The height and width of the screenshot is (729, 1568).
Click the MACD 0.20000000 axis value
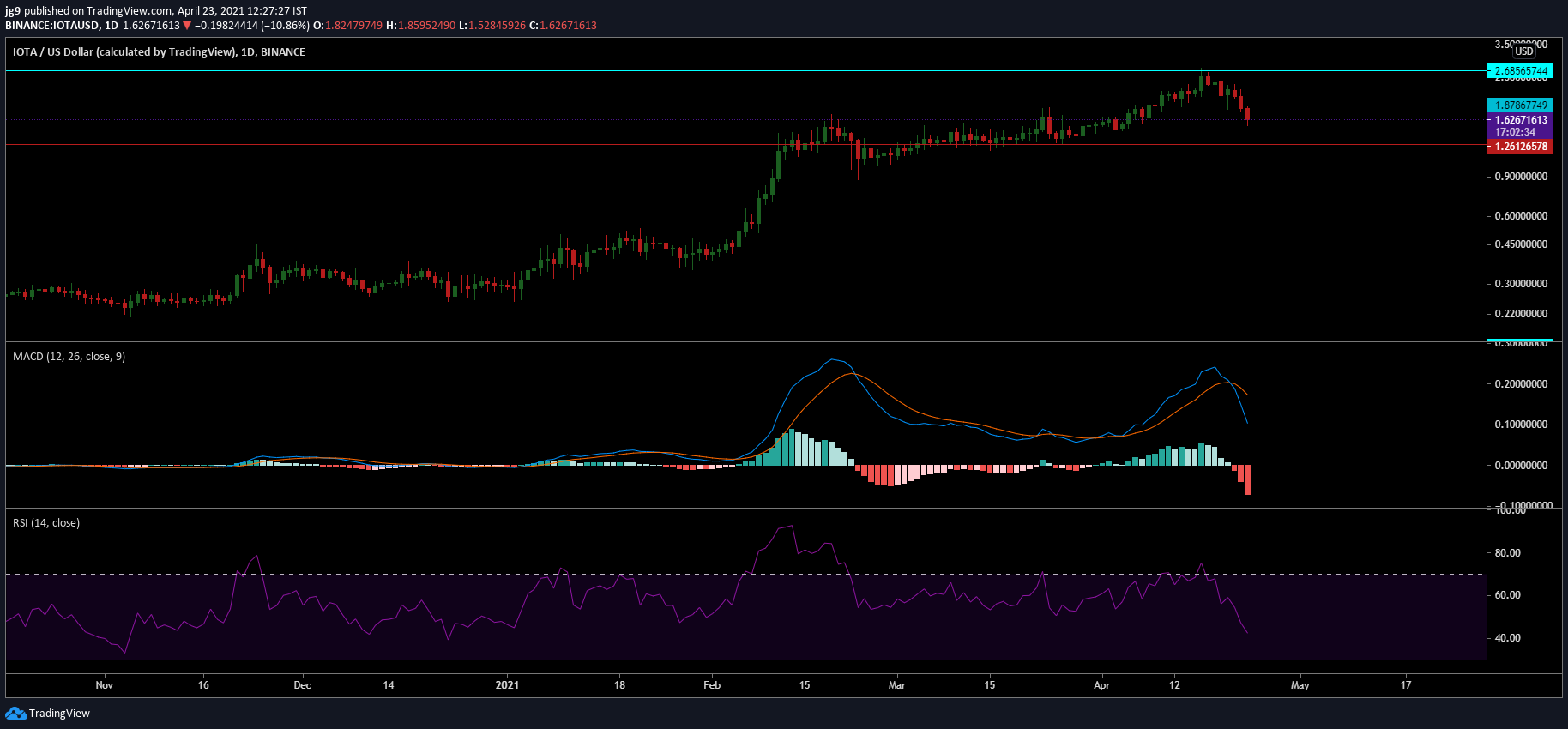pos(1521,384)
